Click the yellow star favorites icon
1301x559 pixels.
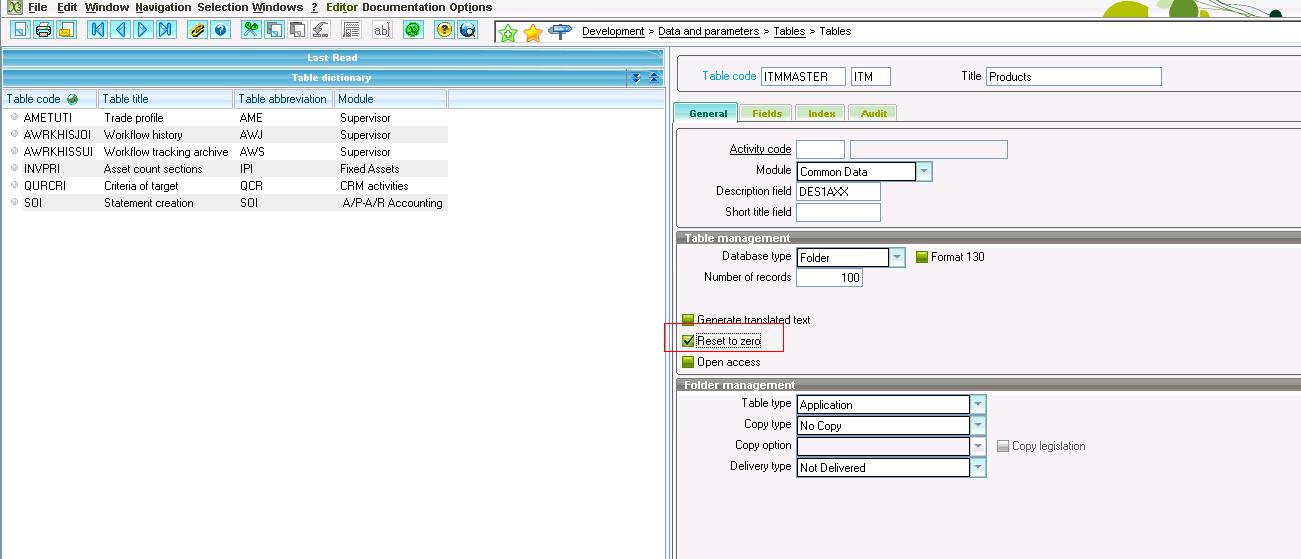(533, 32)
